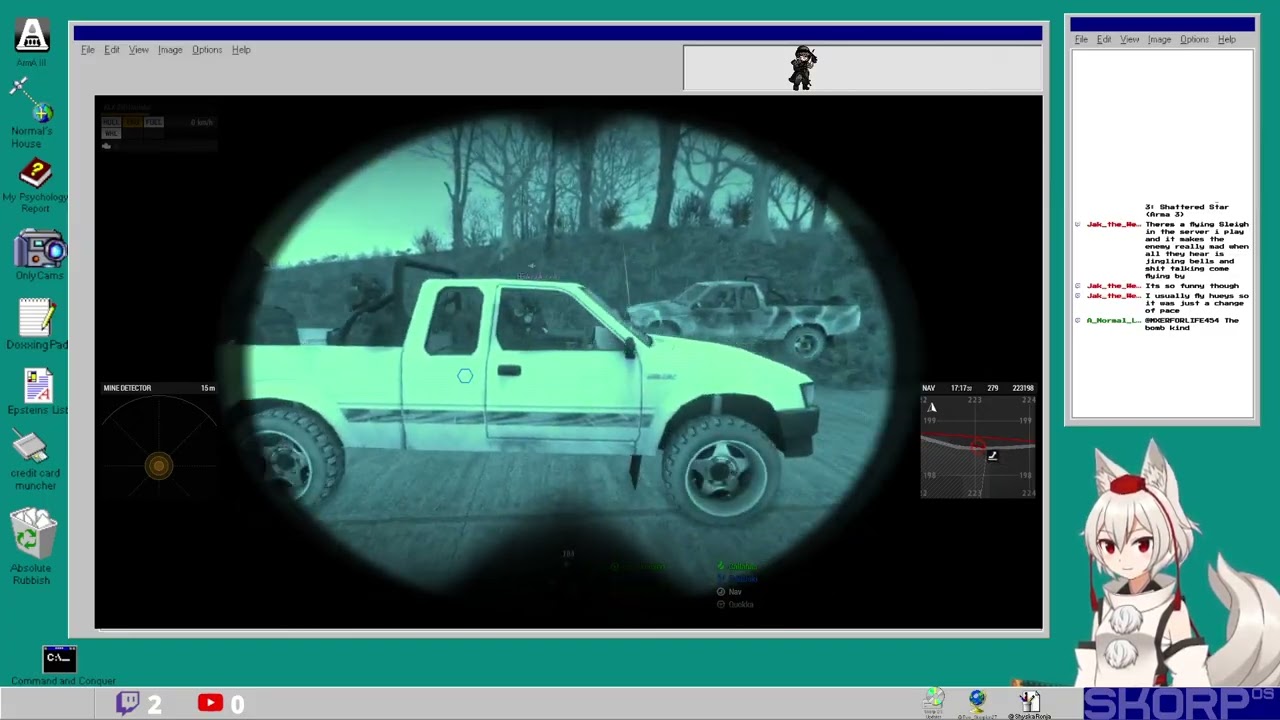This screenshot has height=720, width=1280.
Task: Click the pixel soldier character sprite
Action: coord(802,68)
